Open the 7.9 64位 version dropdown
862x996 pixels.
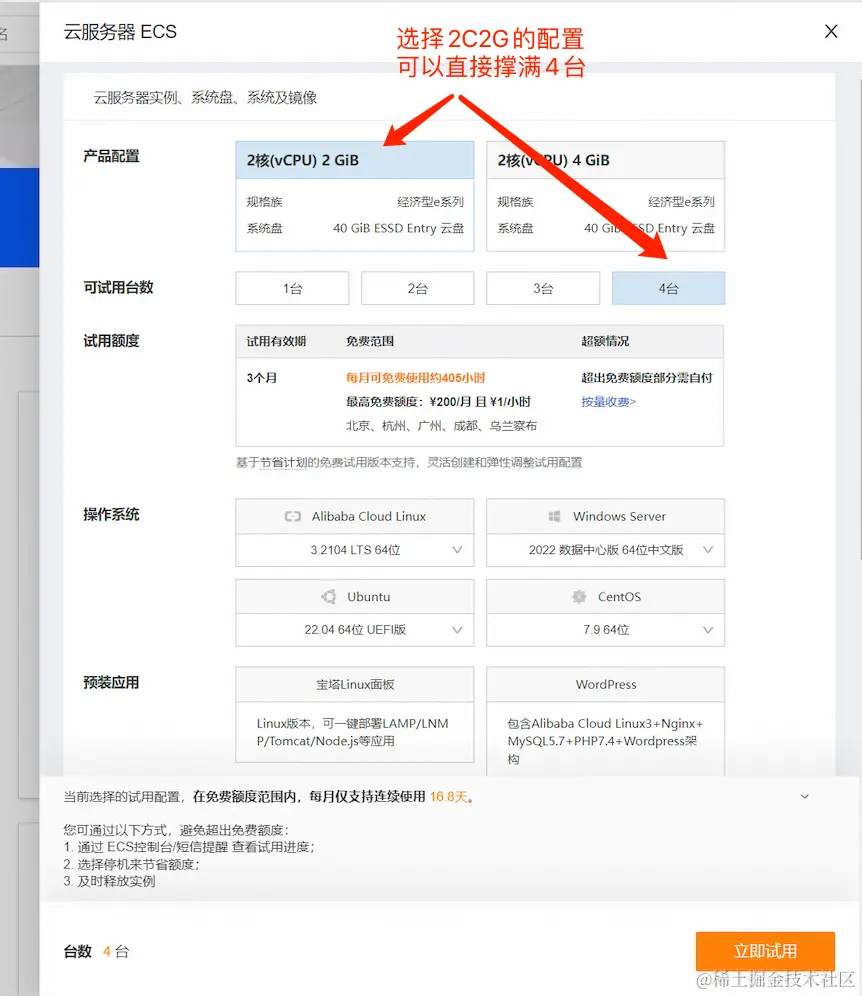click(x=605, y=630)
